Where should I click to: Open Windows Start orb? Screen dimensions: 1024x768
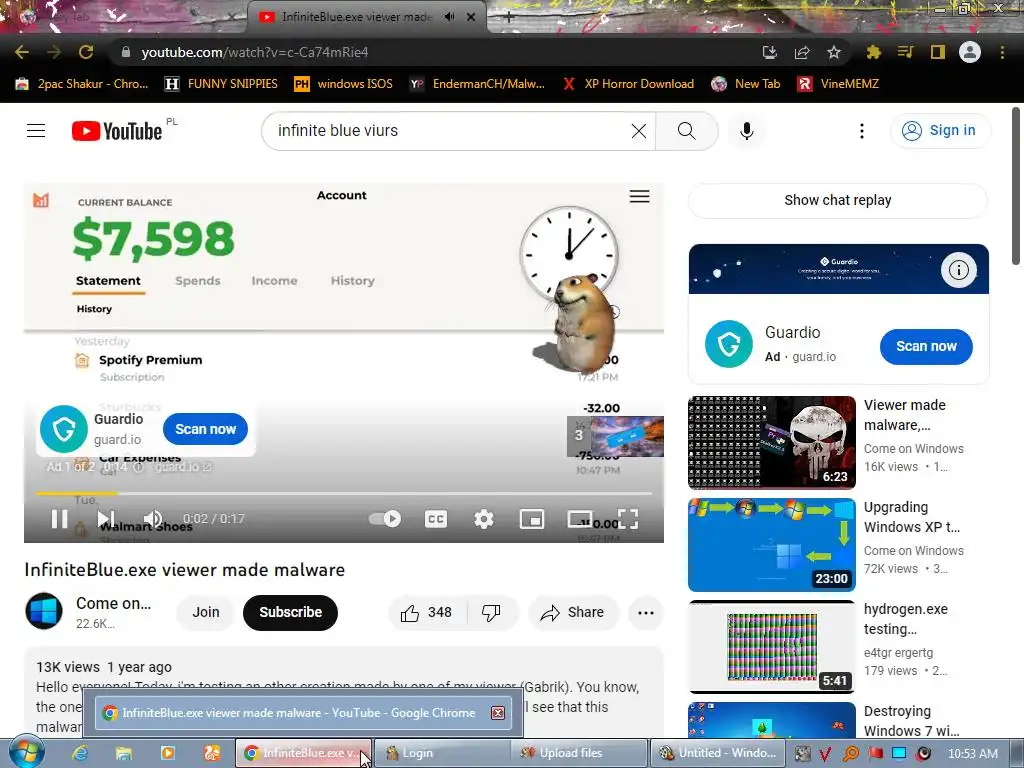click(27, 752)
